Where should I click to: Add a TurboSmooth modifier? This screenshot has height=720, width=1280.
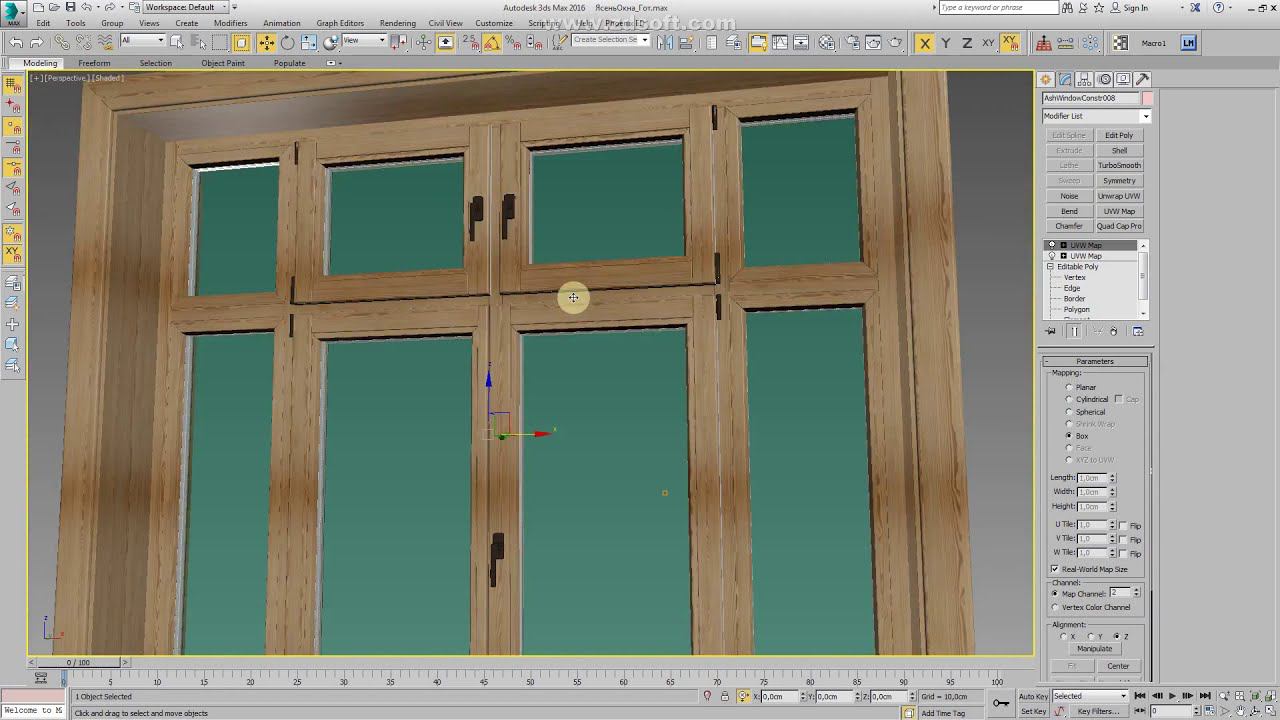pos(1119,166)
